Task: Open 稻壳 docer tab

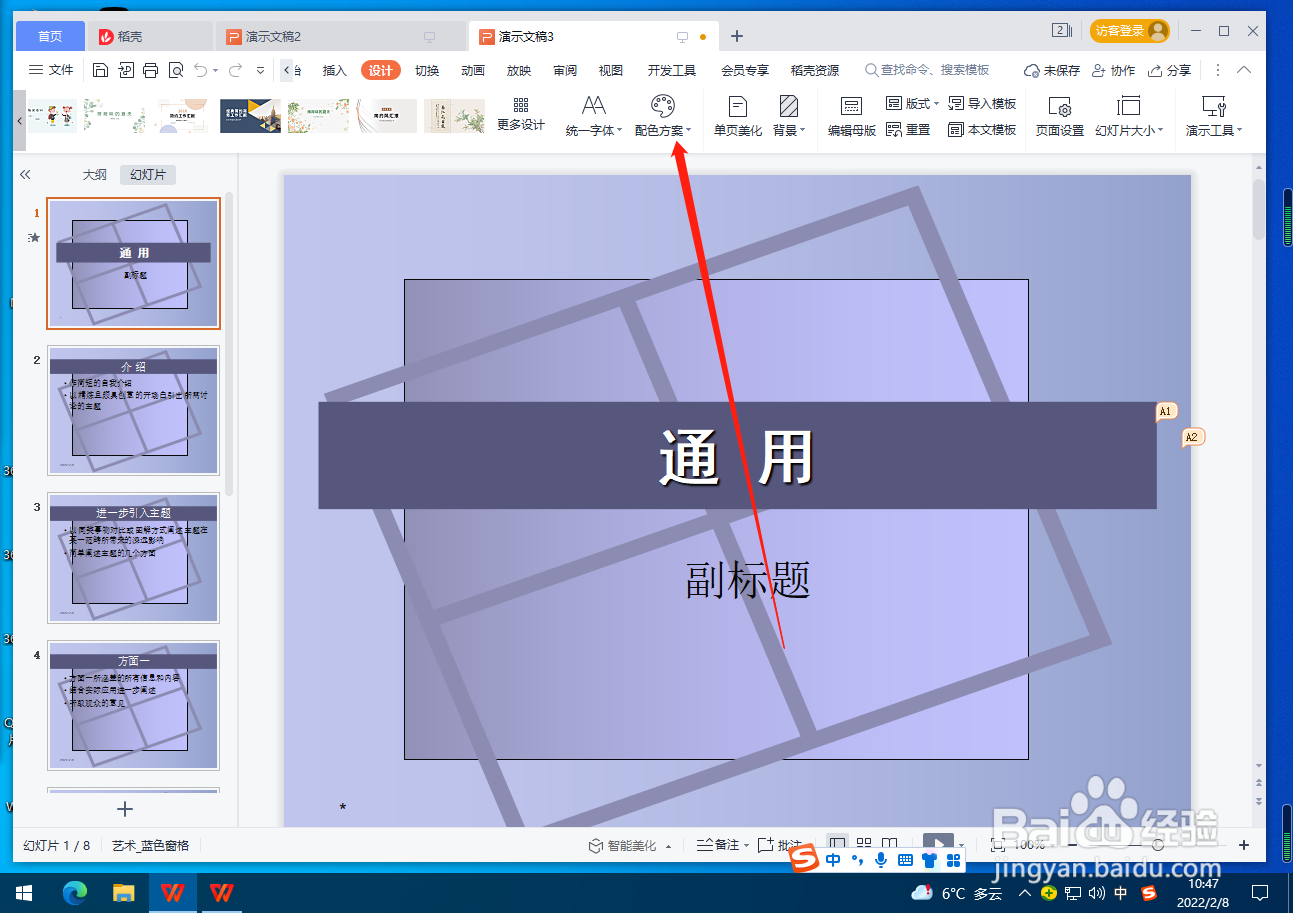Action: tap(150, 36)
